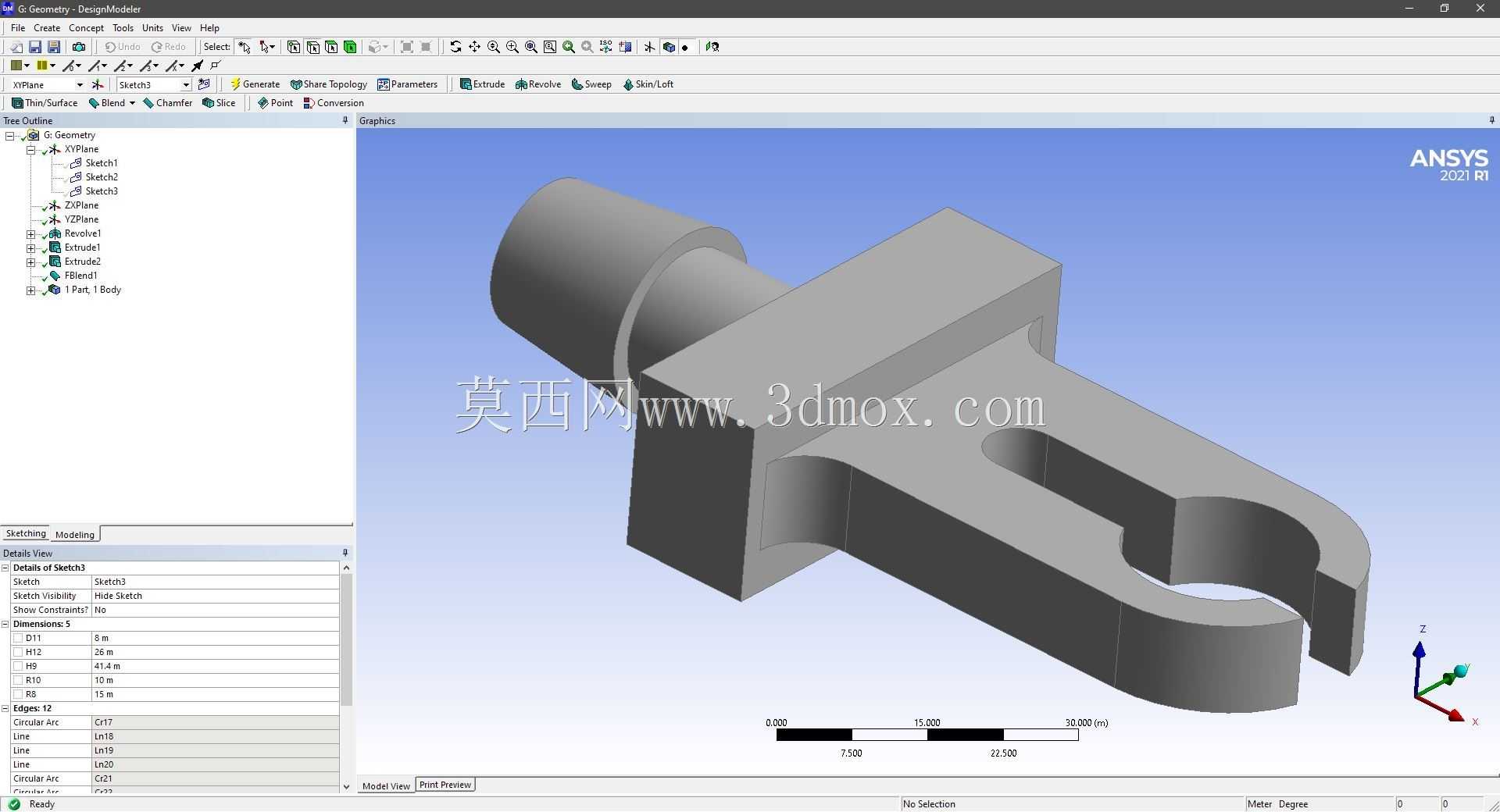Viewport: 1500px width, 812px height.
Task: Open the Parameters manager
Action: pos(407,84)
